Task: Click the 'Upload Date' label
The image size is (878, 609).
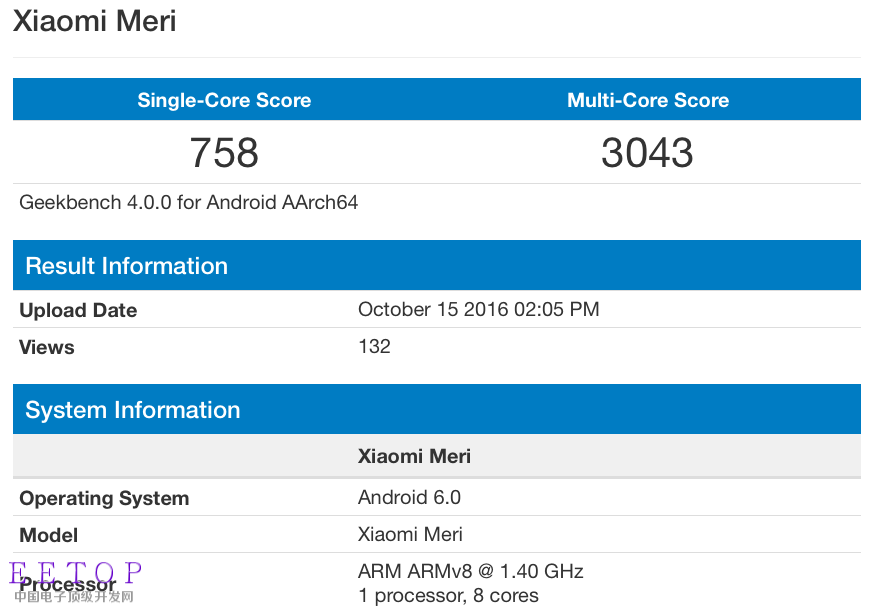Action: pyautogui.click(x=78, y=310)
